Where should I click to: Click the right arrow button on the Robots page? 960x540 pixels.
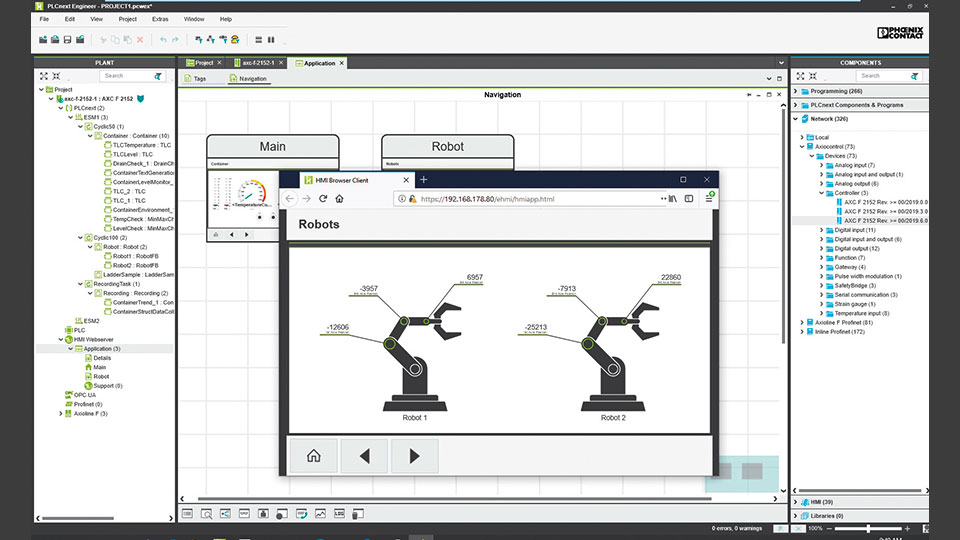414,456
